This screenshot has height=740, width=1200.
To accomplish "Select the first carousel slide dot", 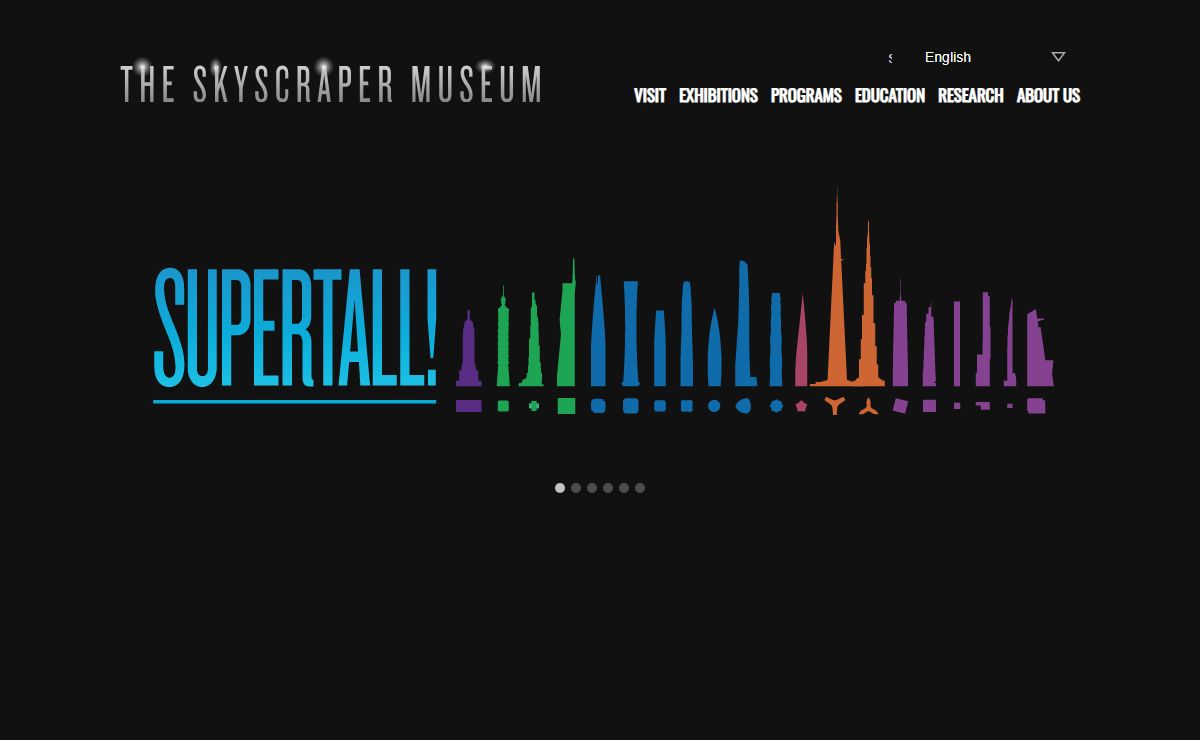I will (560, 488).
